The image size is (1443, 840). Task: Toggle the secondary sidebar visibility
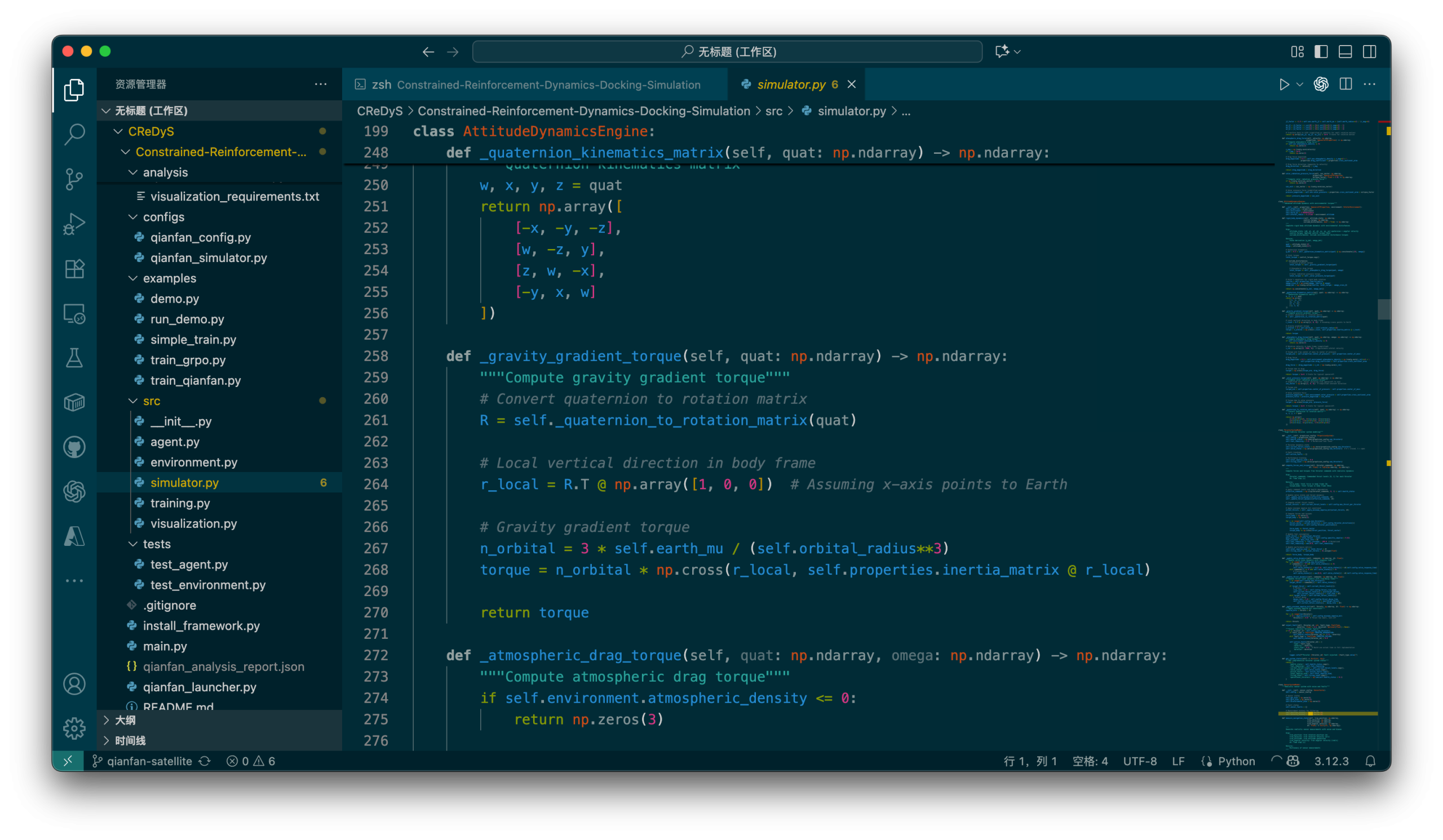tap(1369, 51)
